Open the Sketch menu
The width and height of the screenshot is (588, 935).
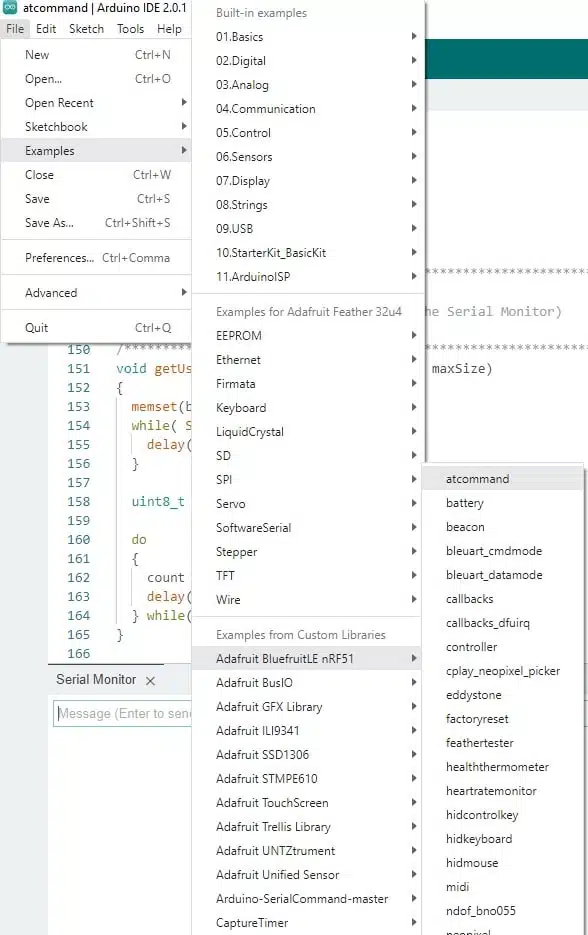click(x=86, y=29)
